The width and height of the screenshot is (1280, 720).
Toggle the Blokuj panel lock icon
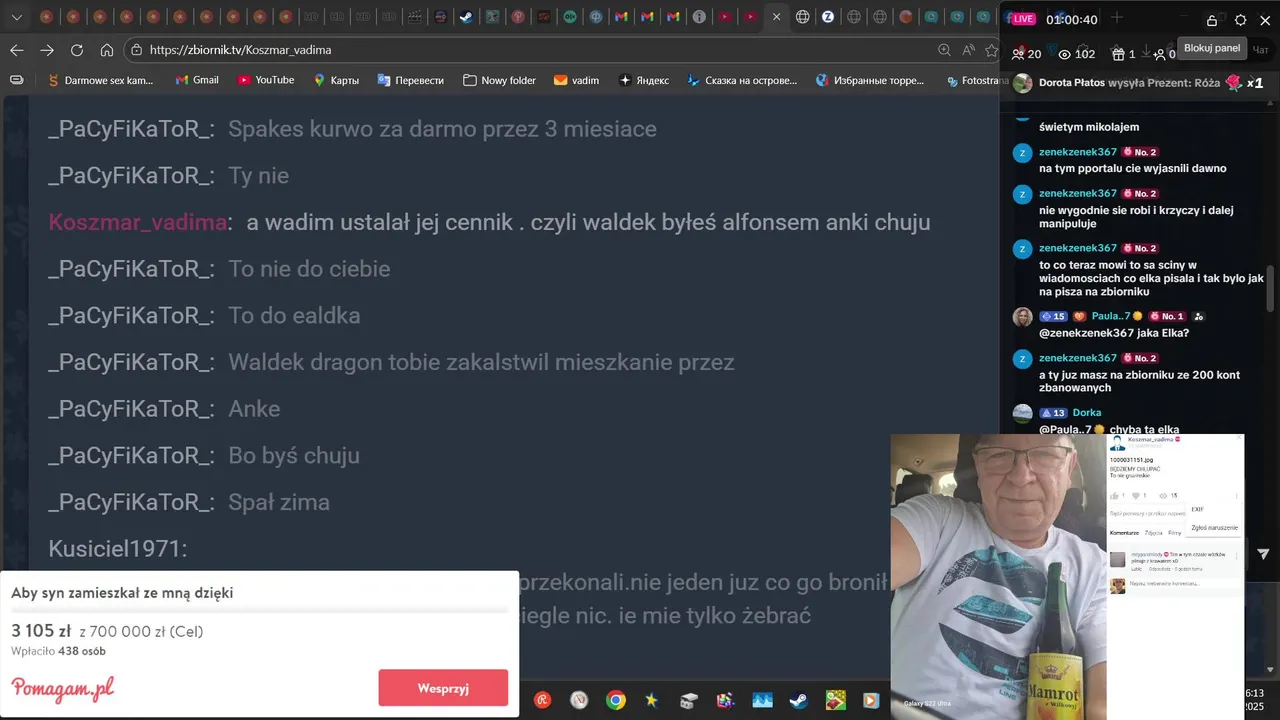click(x=1212, y=20)
